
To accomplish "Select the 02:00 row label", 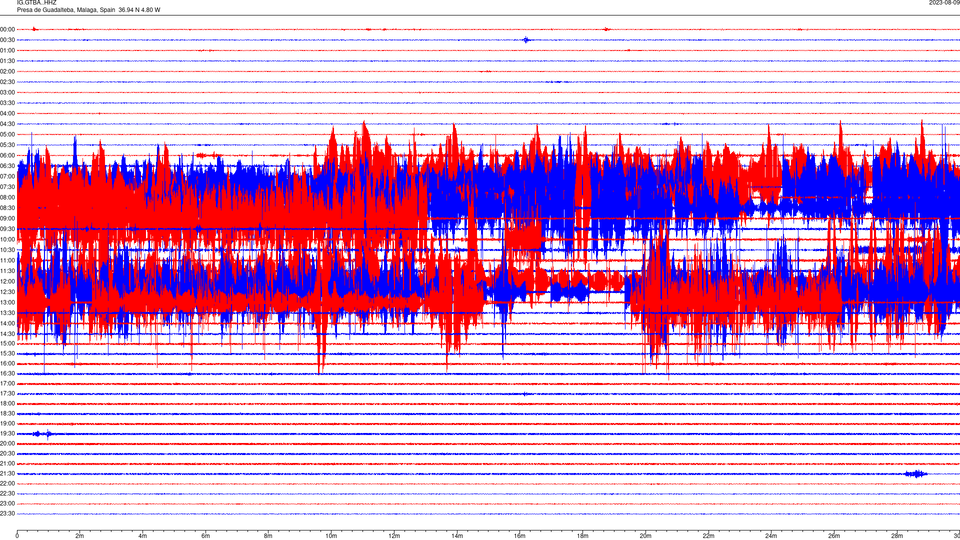I will coord(7,72).
